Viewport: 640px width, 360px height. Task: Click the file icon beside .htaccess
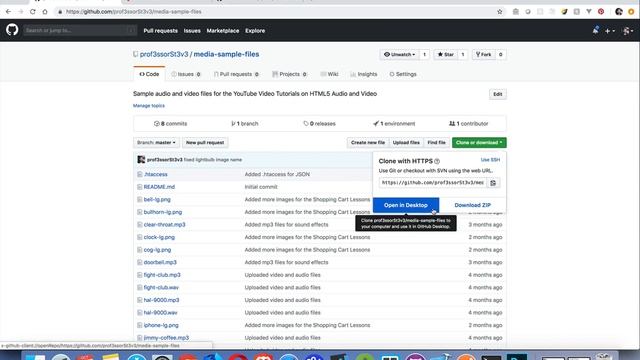140,174
